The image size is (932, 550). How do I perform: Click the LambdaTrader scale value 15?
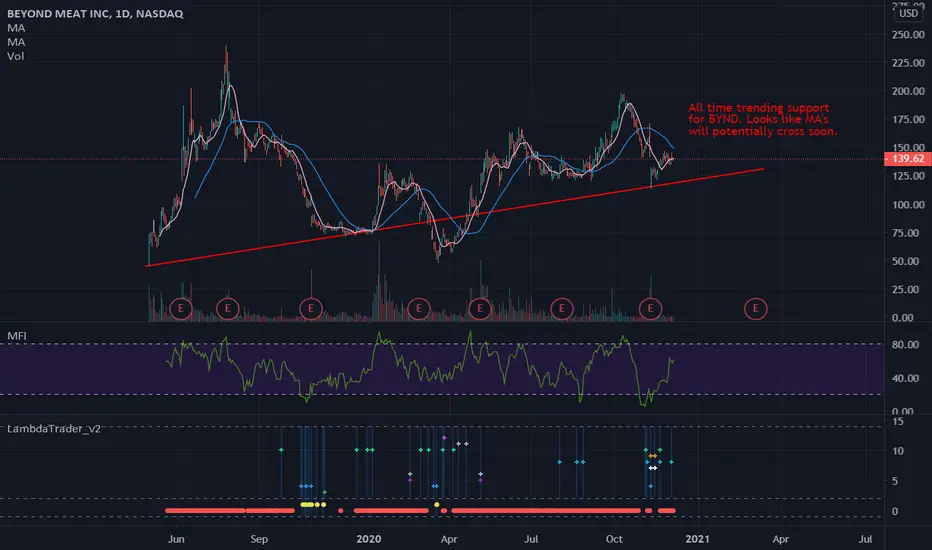click(x=898, y=422)
